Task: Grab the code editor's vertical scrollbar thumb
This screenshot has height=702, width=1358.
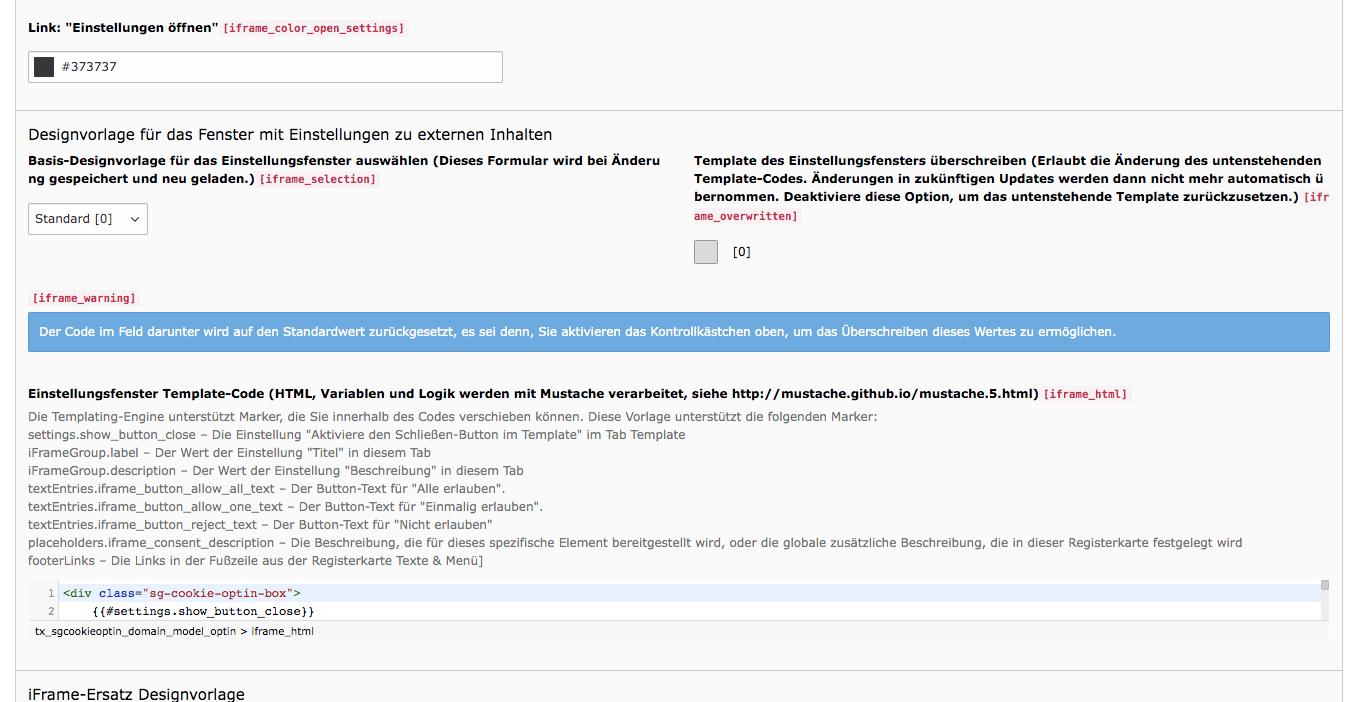Action: pos(1324,585)
